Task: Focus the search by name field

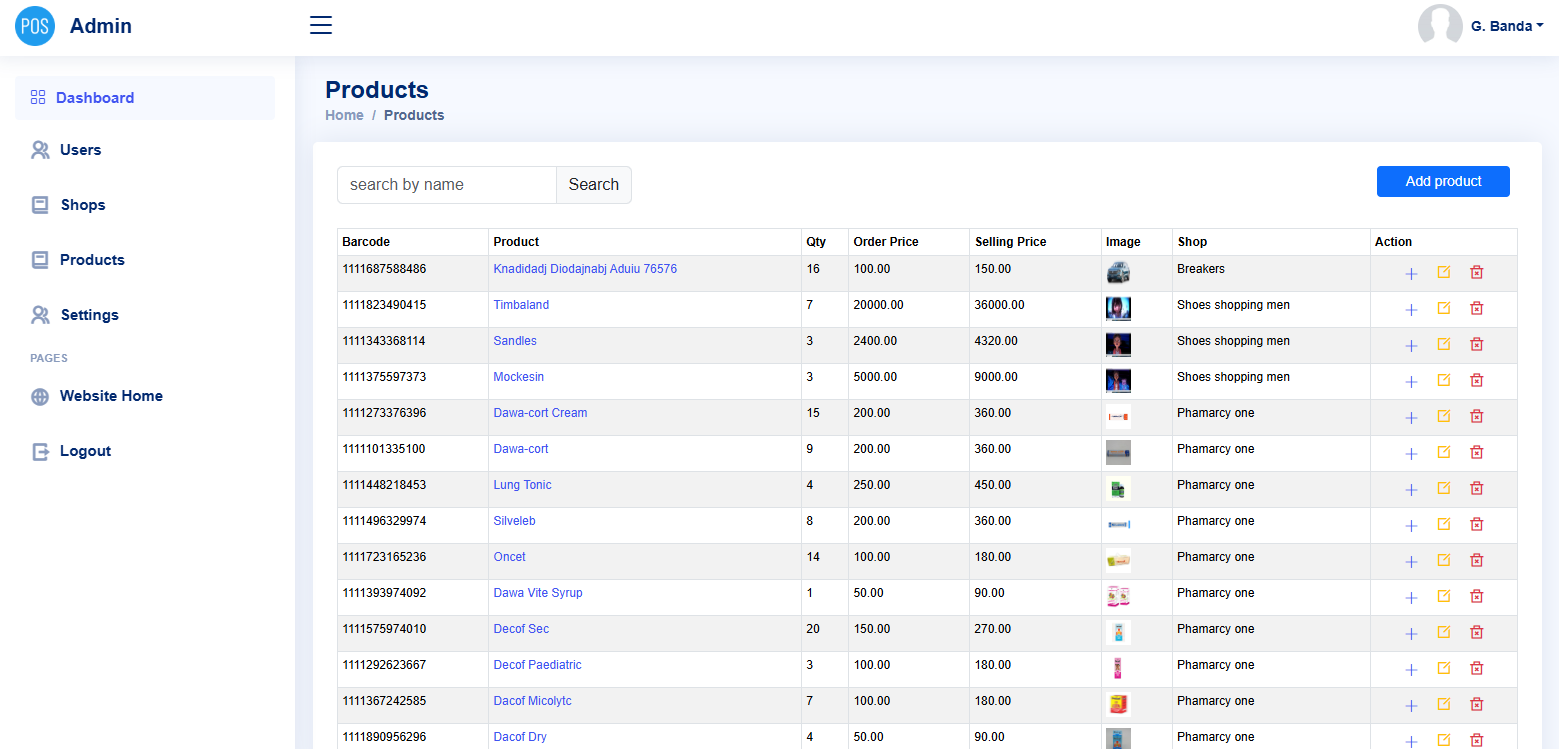Action: coord(446,185)
